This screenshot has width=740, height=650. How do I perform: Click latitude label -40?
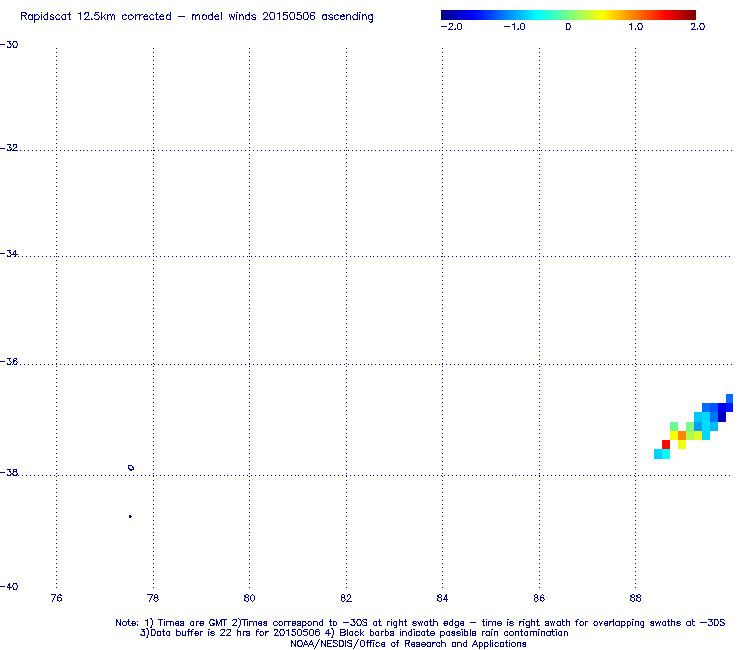pos(9,587)
